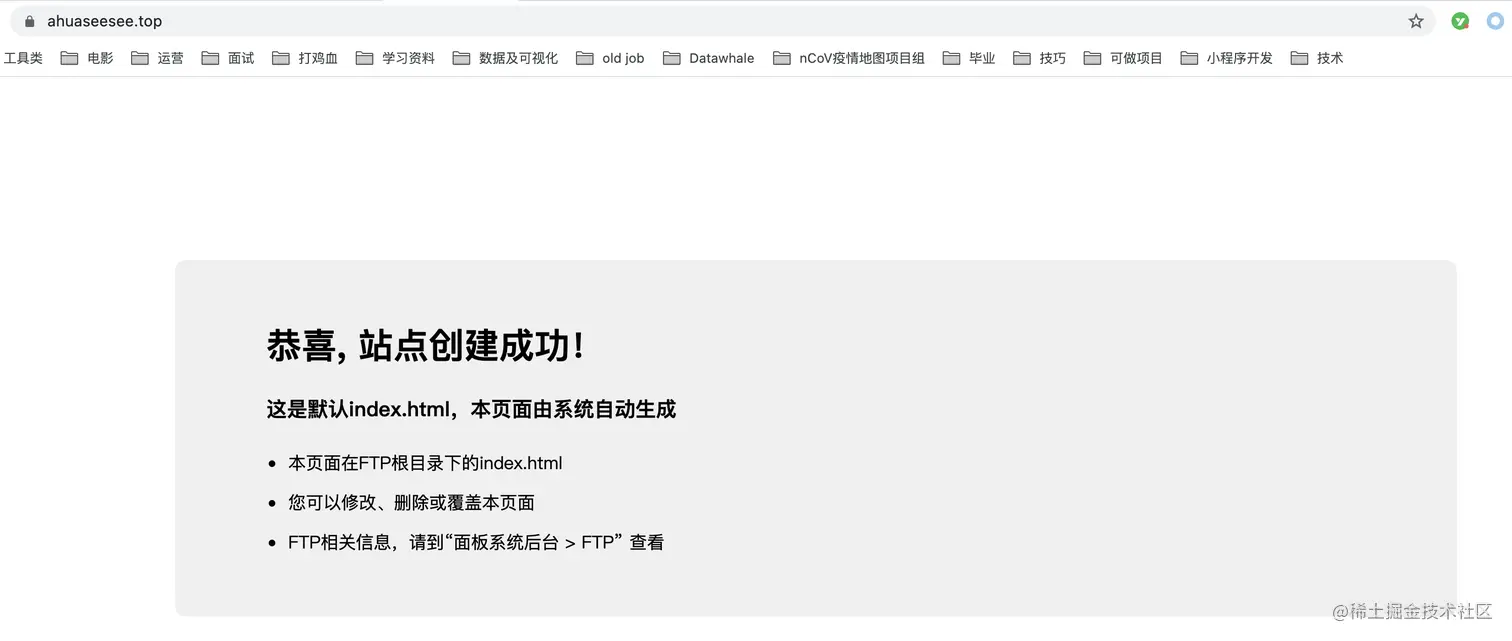
Task: Open the 面试 bookmark folder
Action: 228,58
